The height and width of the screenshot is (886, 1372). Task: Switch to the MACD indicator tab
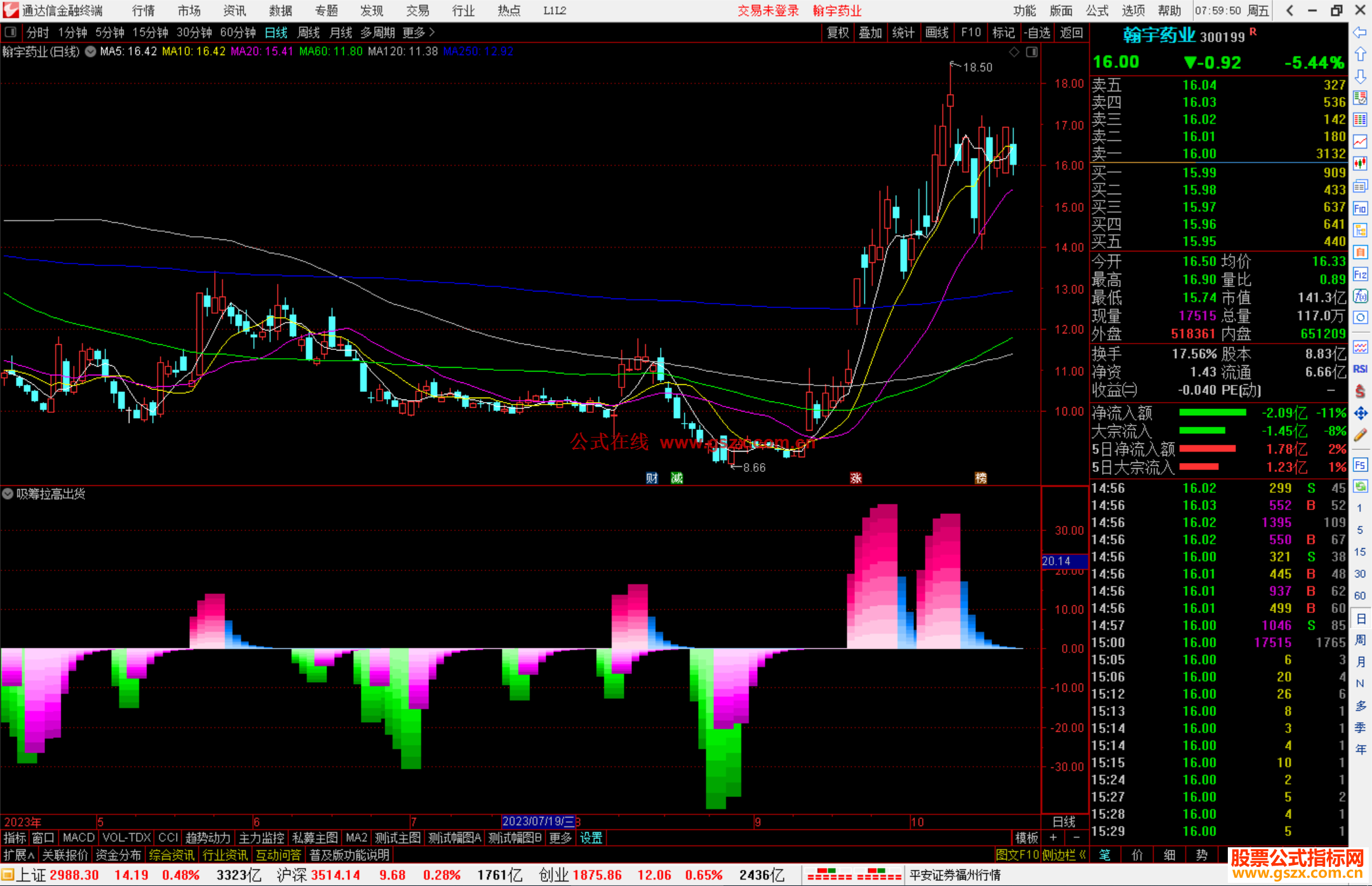coord(78,838)
